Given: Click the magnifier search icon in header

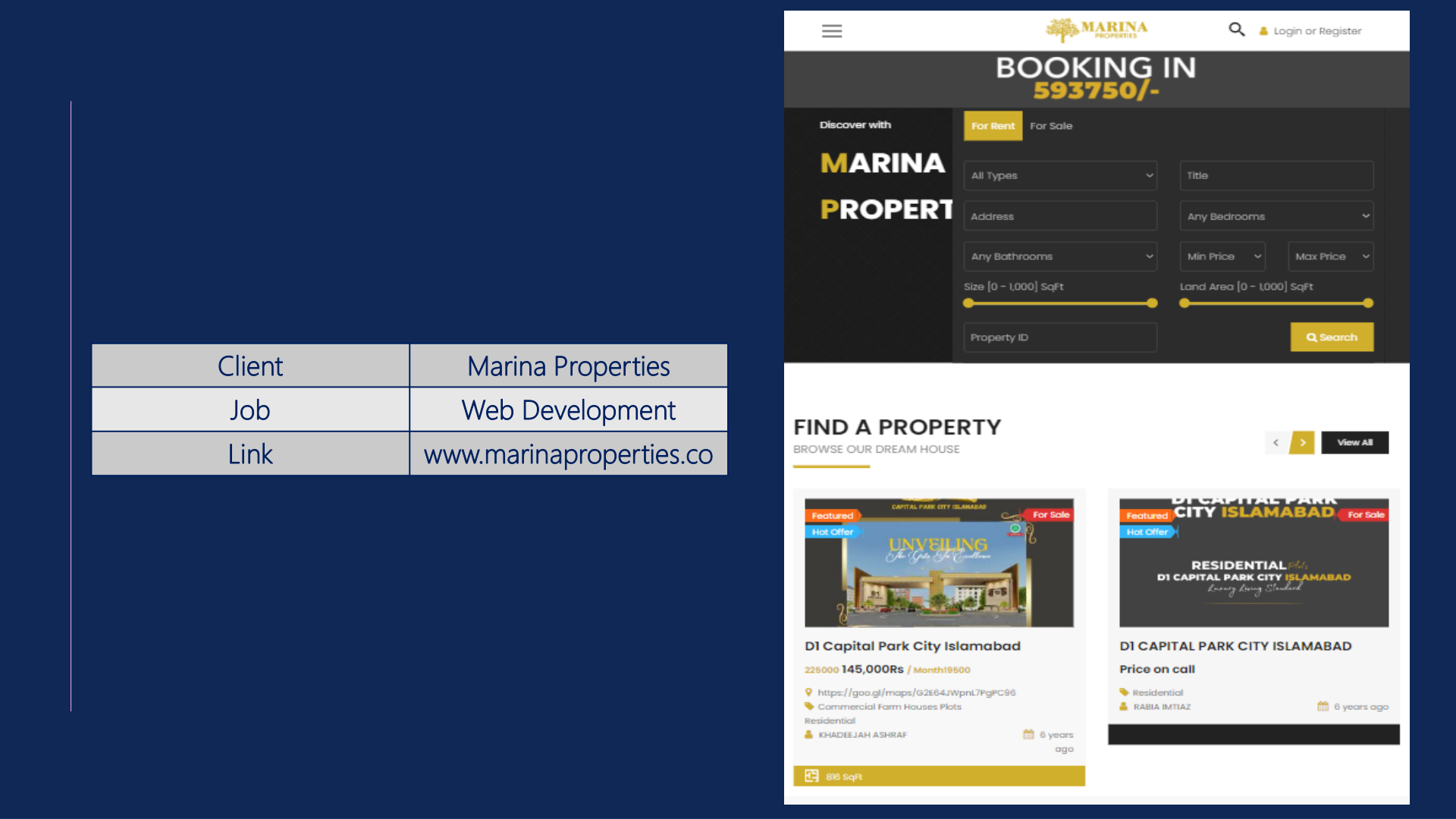Looking at the screenshot, I should (x=1236, y=30).
